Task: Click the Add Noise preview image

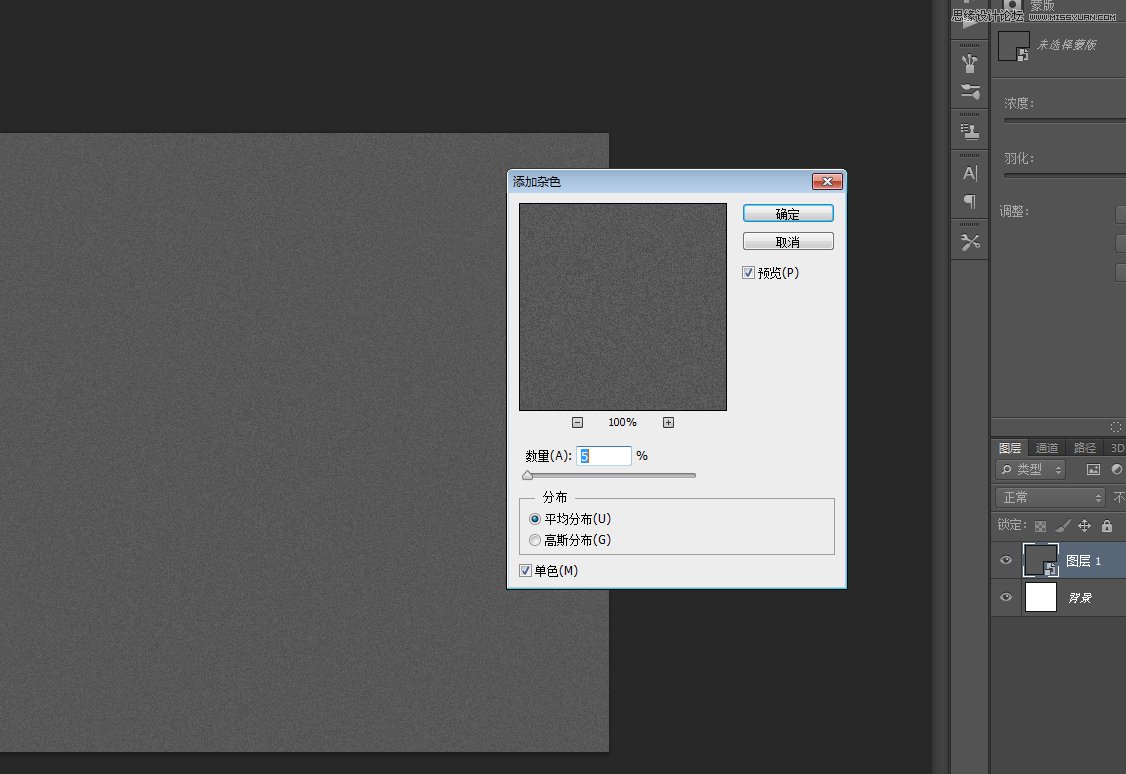Action: tap(623, 307)
